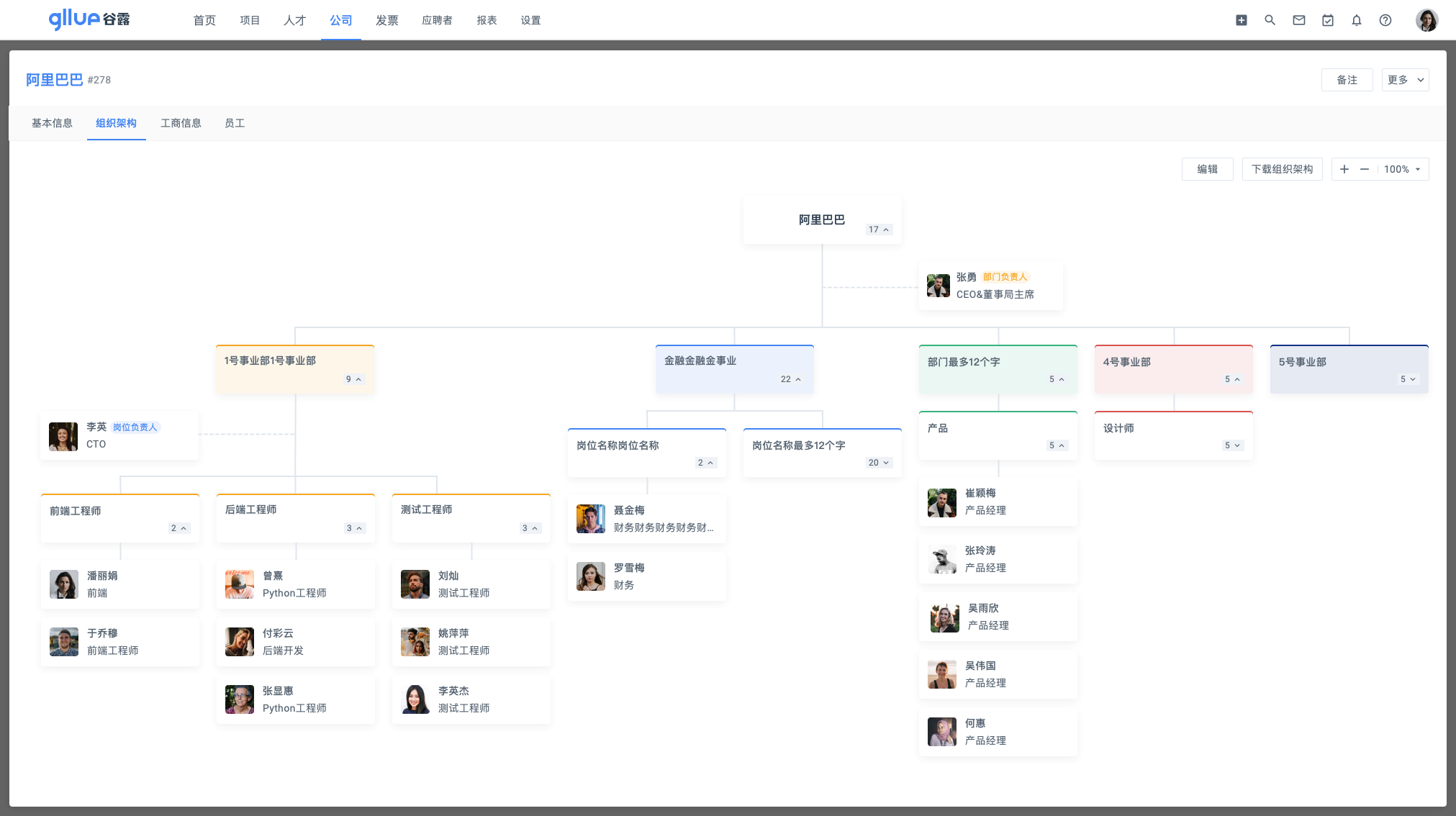Expand the 5号事业部 department node
Image resolution: width=1456 pixels, height=816 pixels.
(1407, 378)
